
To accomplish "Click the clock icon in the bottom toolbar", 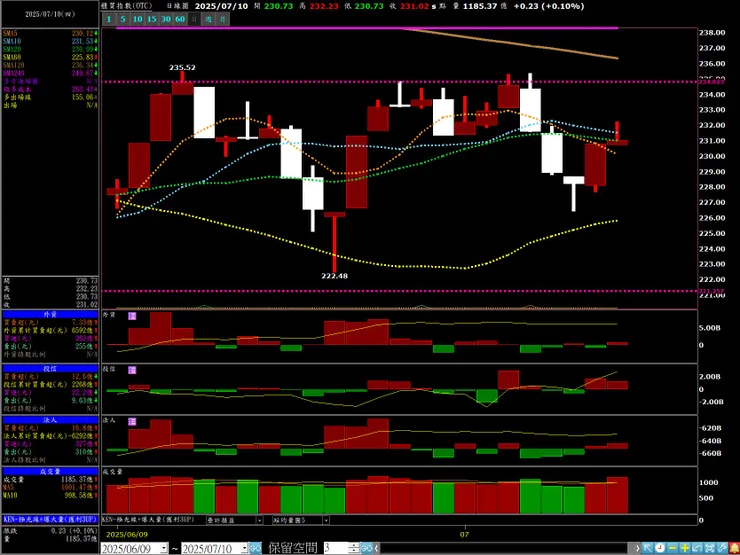I will coord(660,548).
